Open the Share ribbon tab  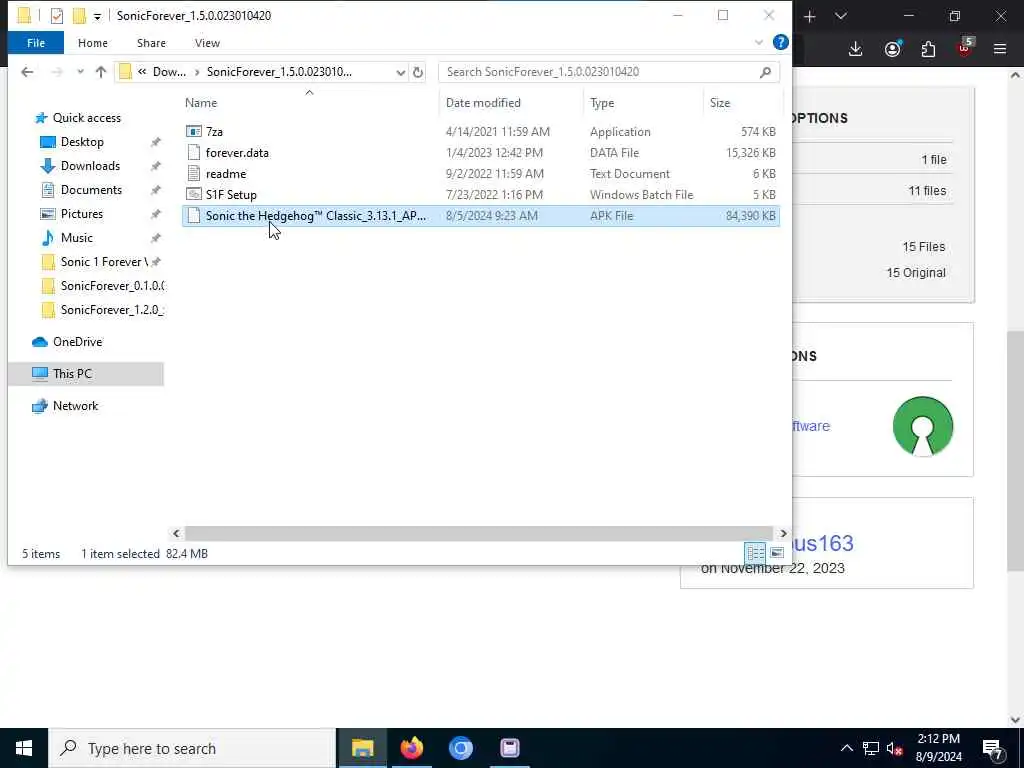point(151,43)
